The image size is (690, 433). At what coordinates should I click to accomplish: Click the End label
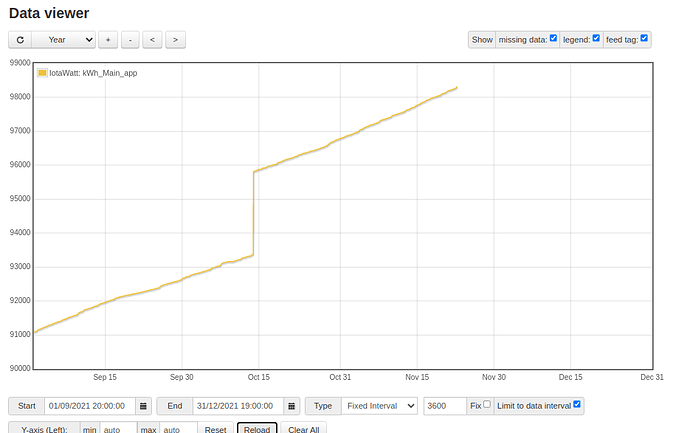pyautogui.click(x=175, y=406)
